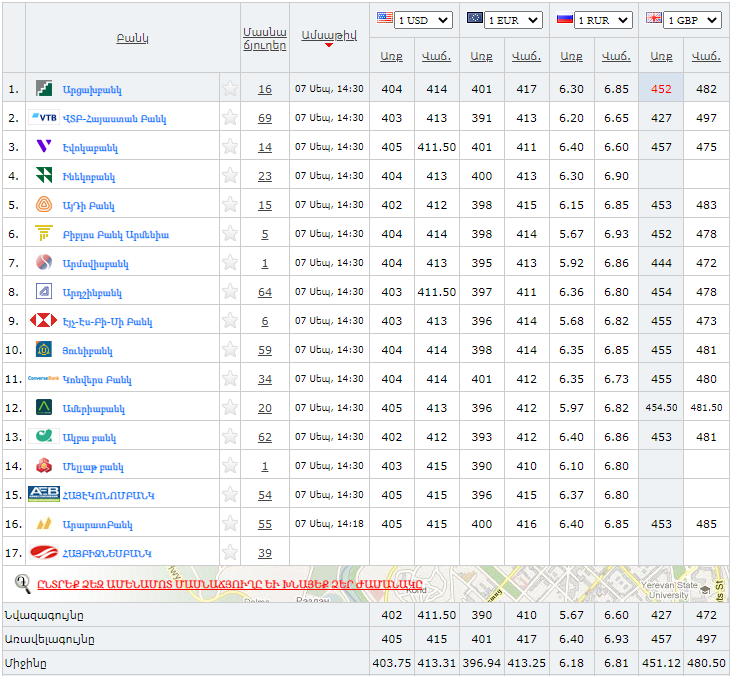Click the AEB logo in row 15

[x=44, y=494]
